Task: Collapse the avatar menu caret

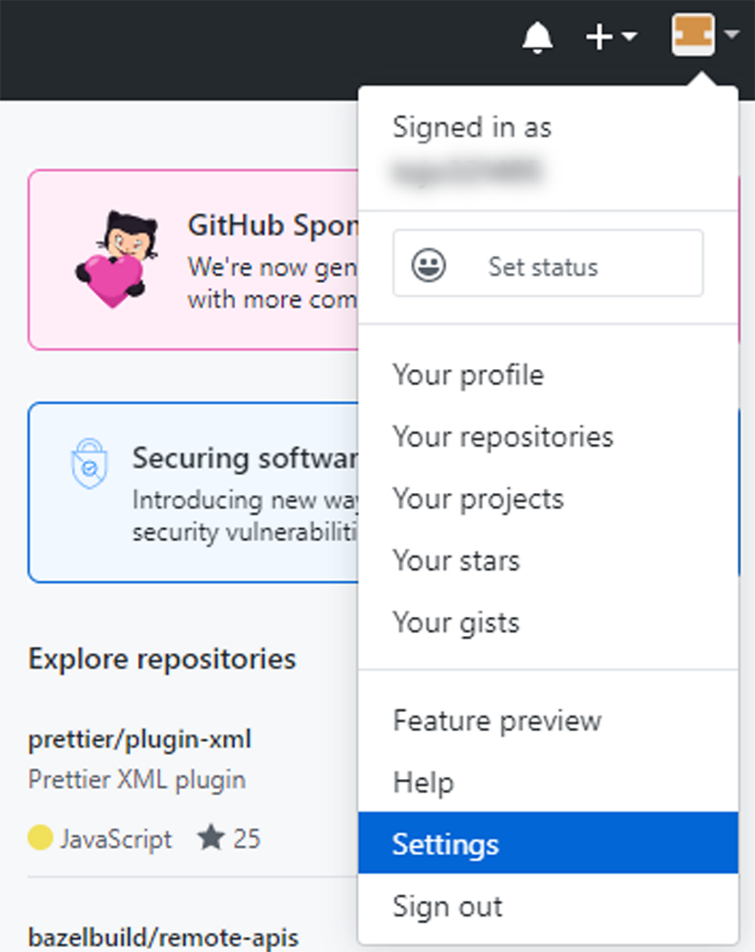Action: [731, 36]
